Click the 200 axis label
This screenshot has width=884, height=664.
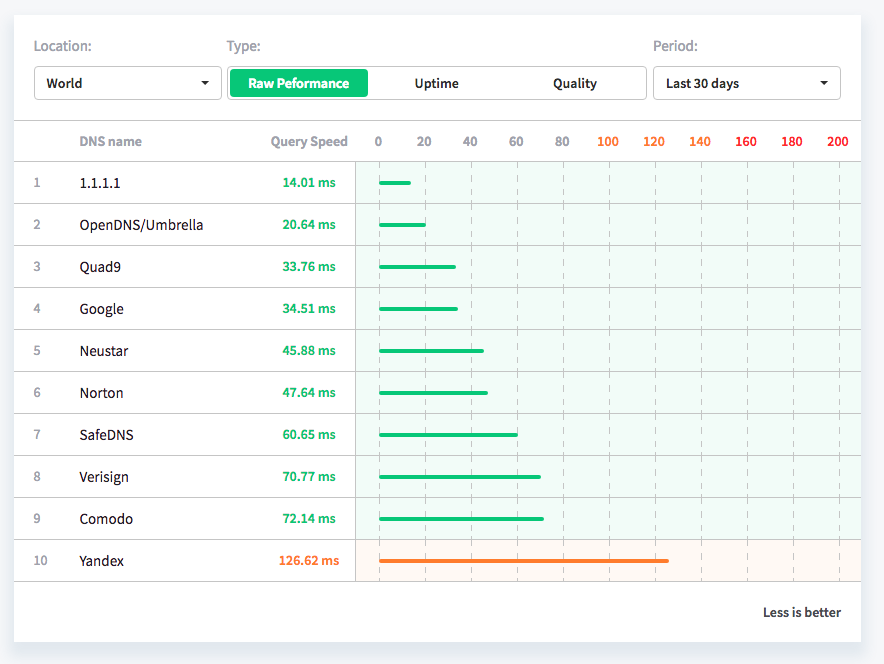(838, 141)
